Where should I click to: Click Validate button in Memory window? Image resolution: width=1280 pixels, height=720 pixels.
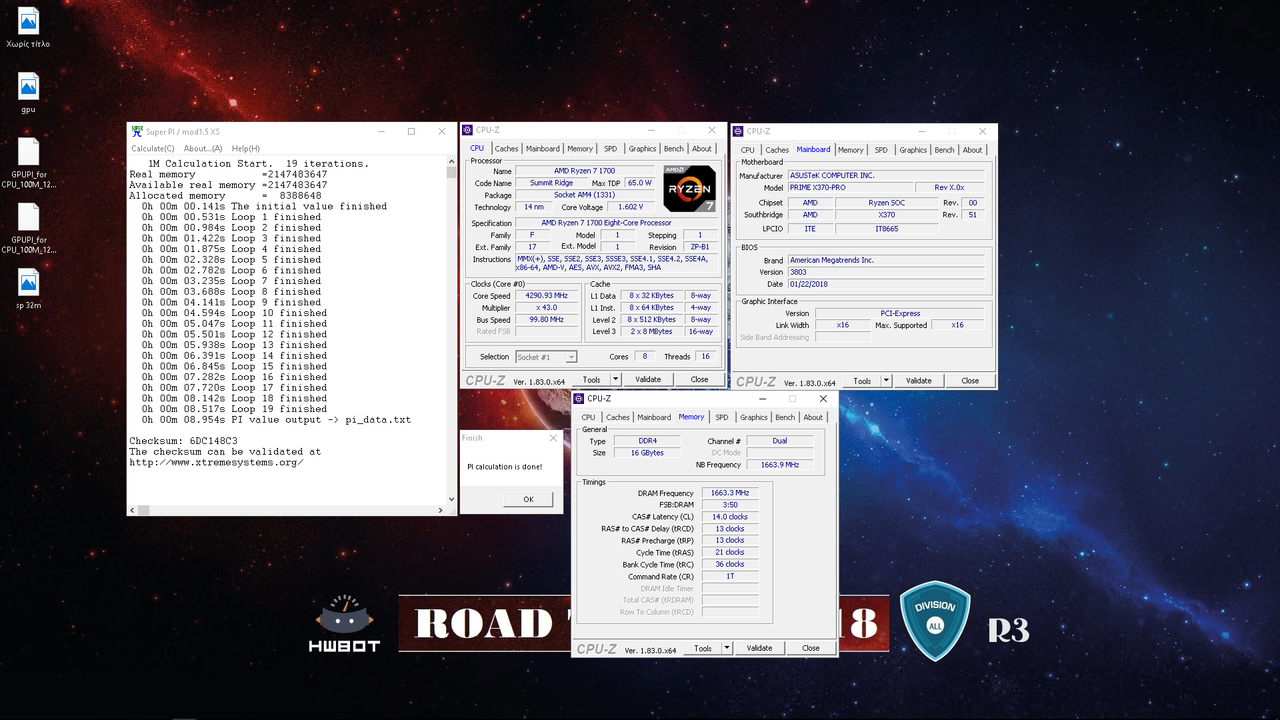tap(759, 648)
